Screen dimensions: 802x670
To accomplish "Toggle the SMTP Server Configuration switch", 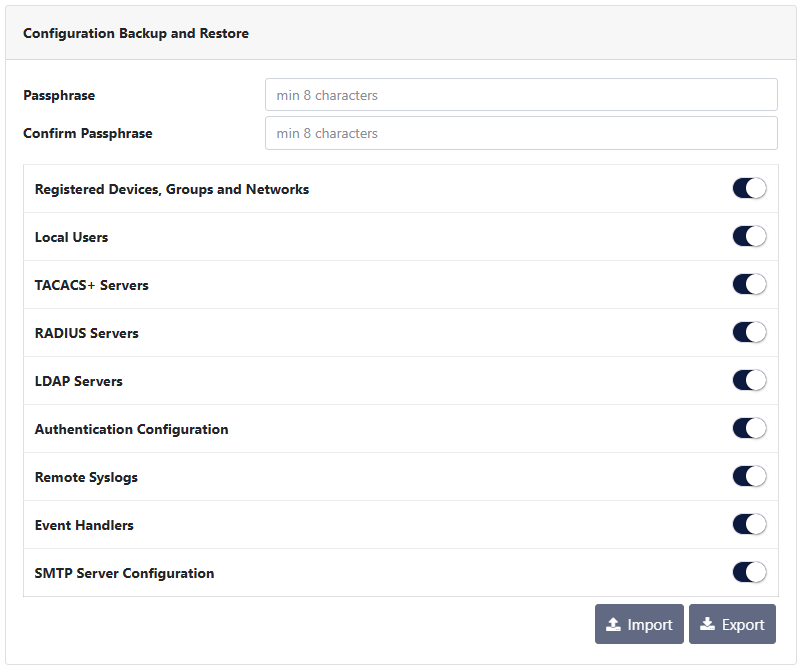I will (749, 572).
